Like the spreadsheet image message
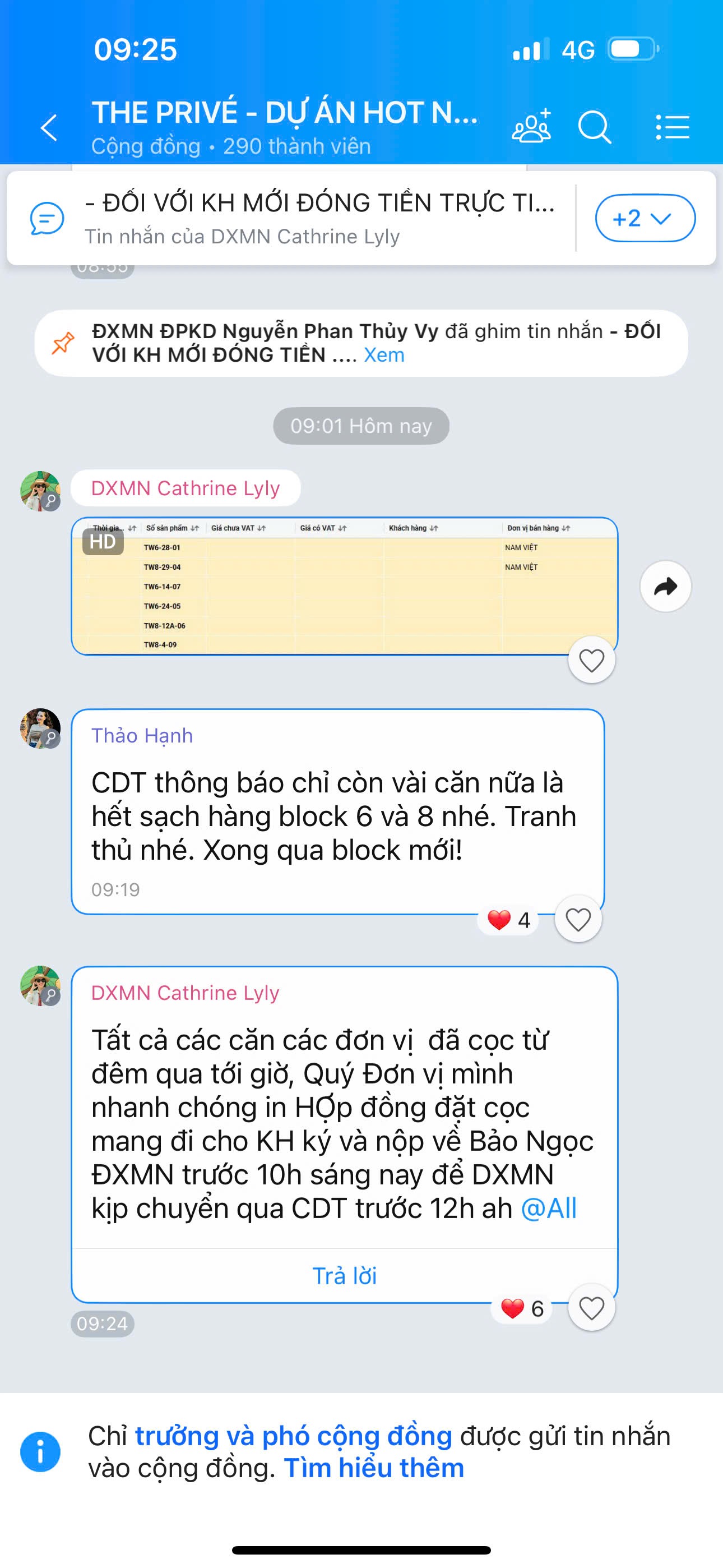 (x=591, y=661)
